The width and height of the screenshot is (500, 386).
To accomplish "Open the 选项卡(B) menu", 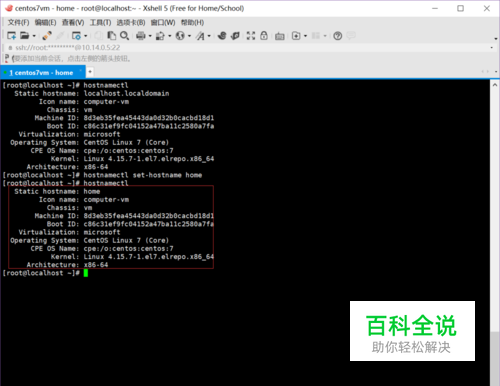I will [x=131, y=22].
